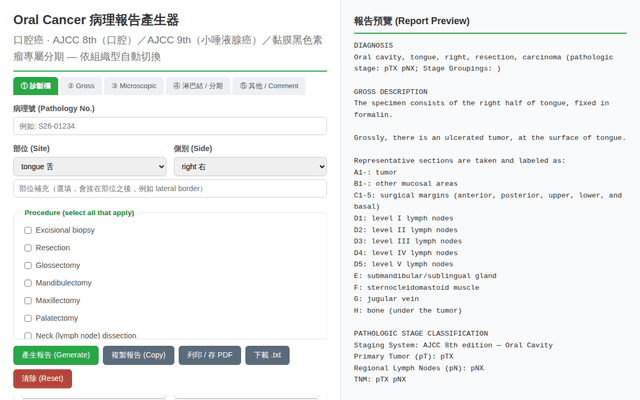Click the 'B1-: other mucosal areas' line
Screen dimensions: 640x400
405,184
